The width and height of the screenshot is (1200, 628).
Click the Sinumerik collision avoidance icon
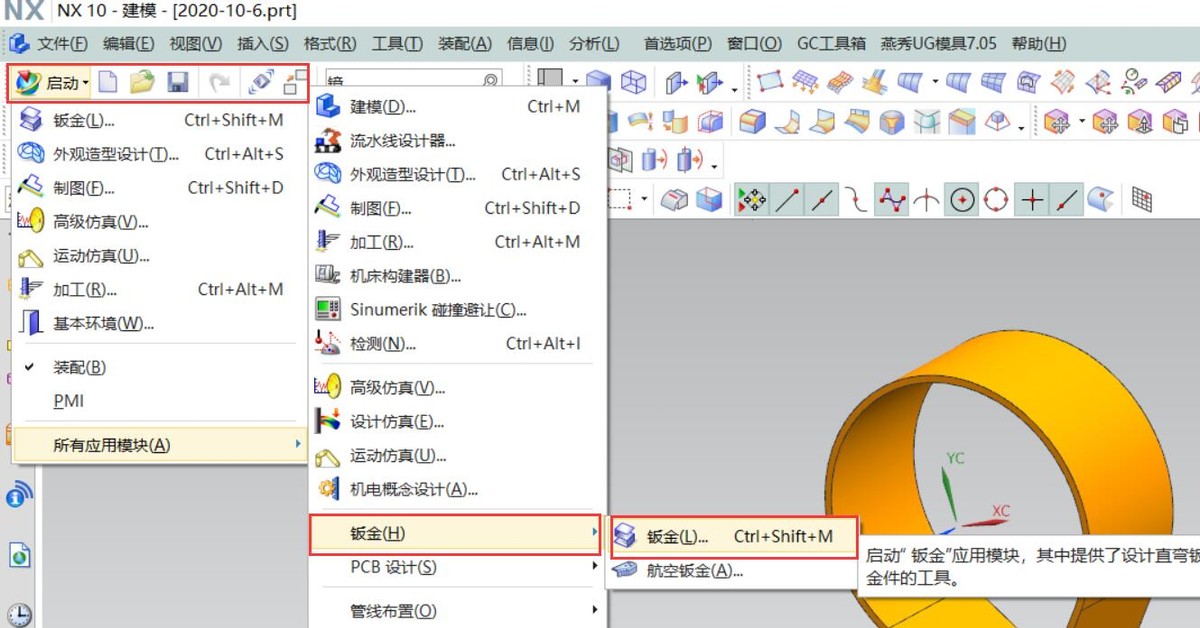pos(328,309)
